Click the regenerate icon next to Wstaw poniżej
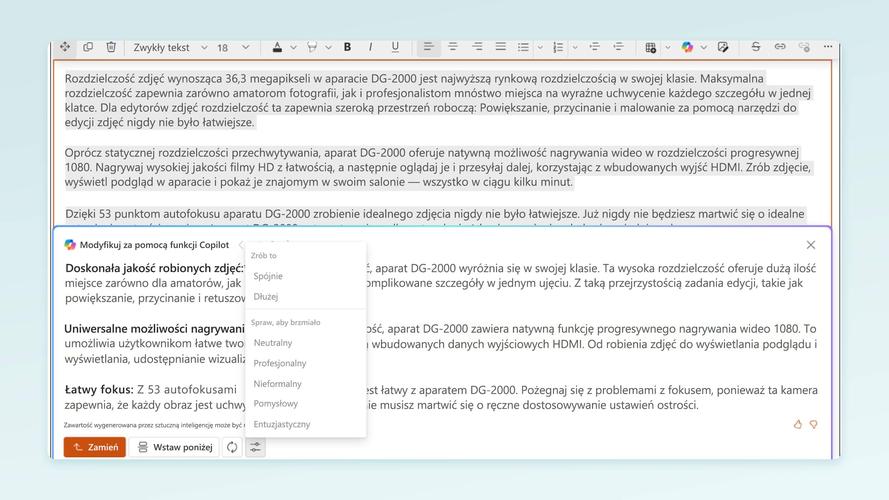This screenshot has height=500, width=889. tap(232, 447)
